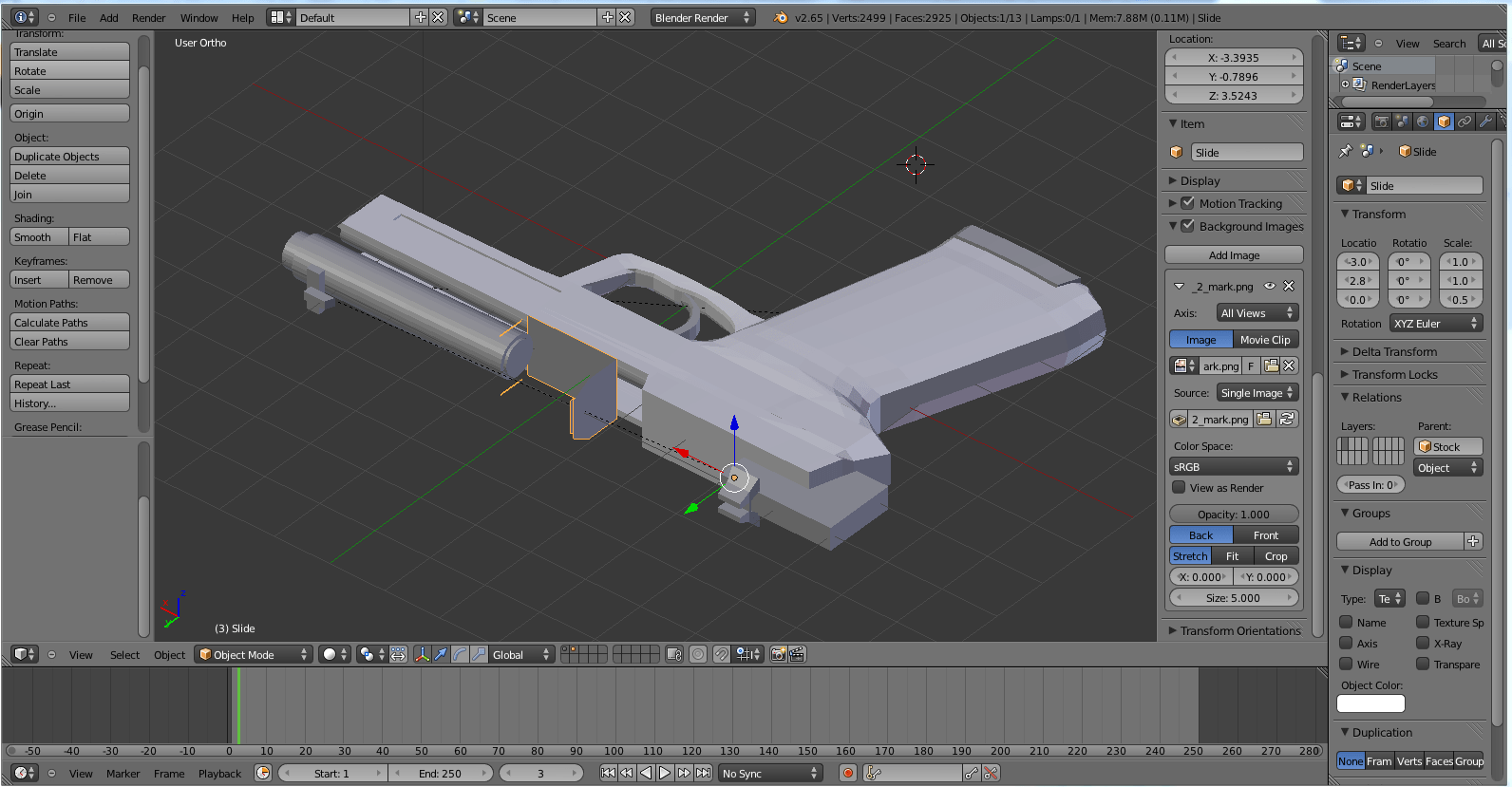
Task: Click the OpenGL render animation clapper icon
Action: pyautogui.click(x=797, y=654)
